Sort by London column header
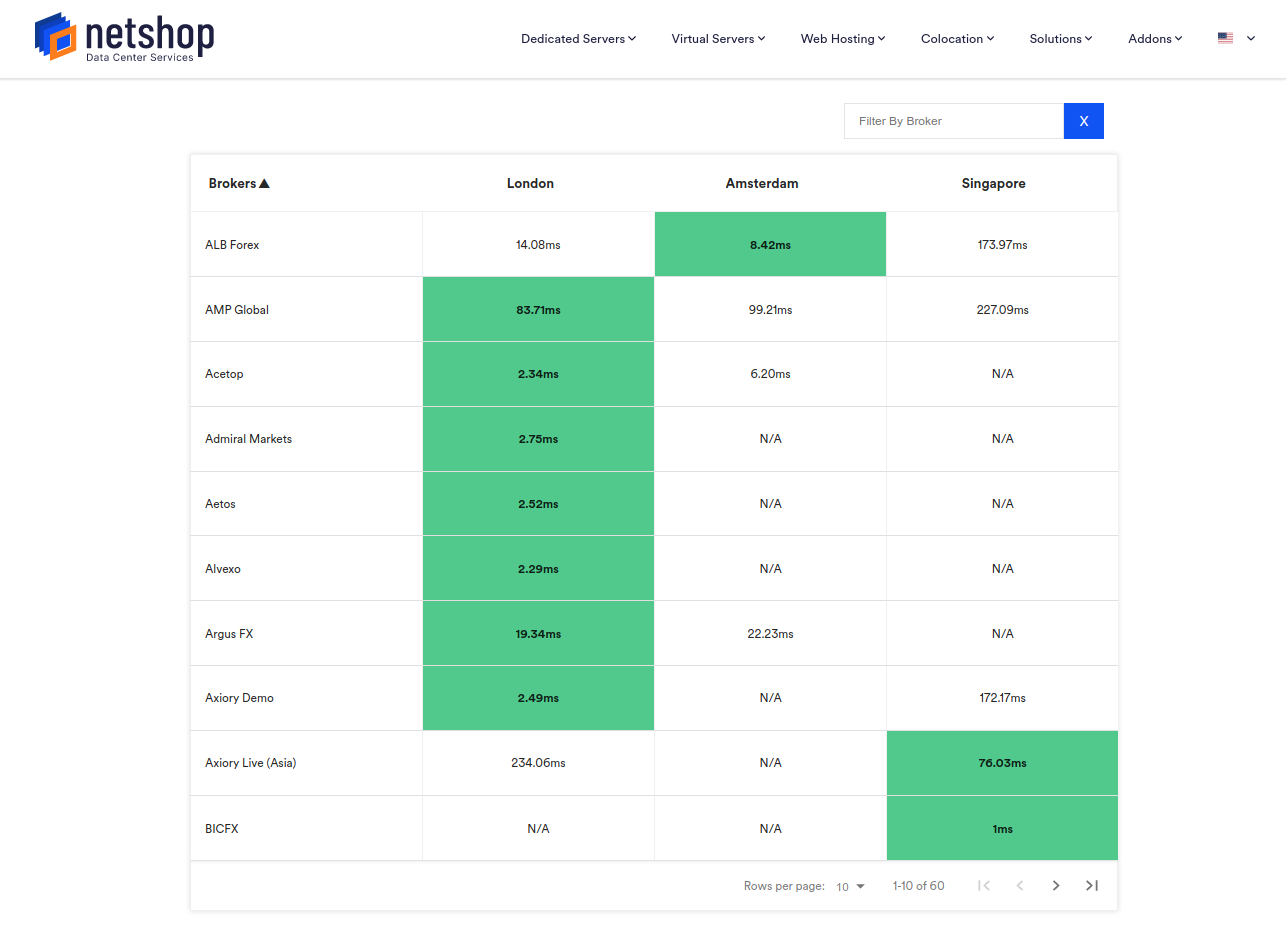This screenshot has height=941, width=1286. point(530,183)
